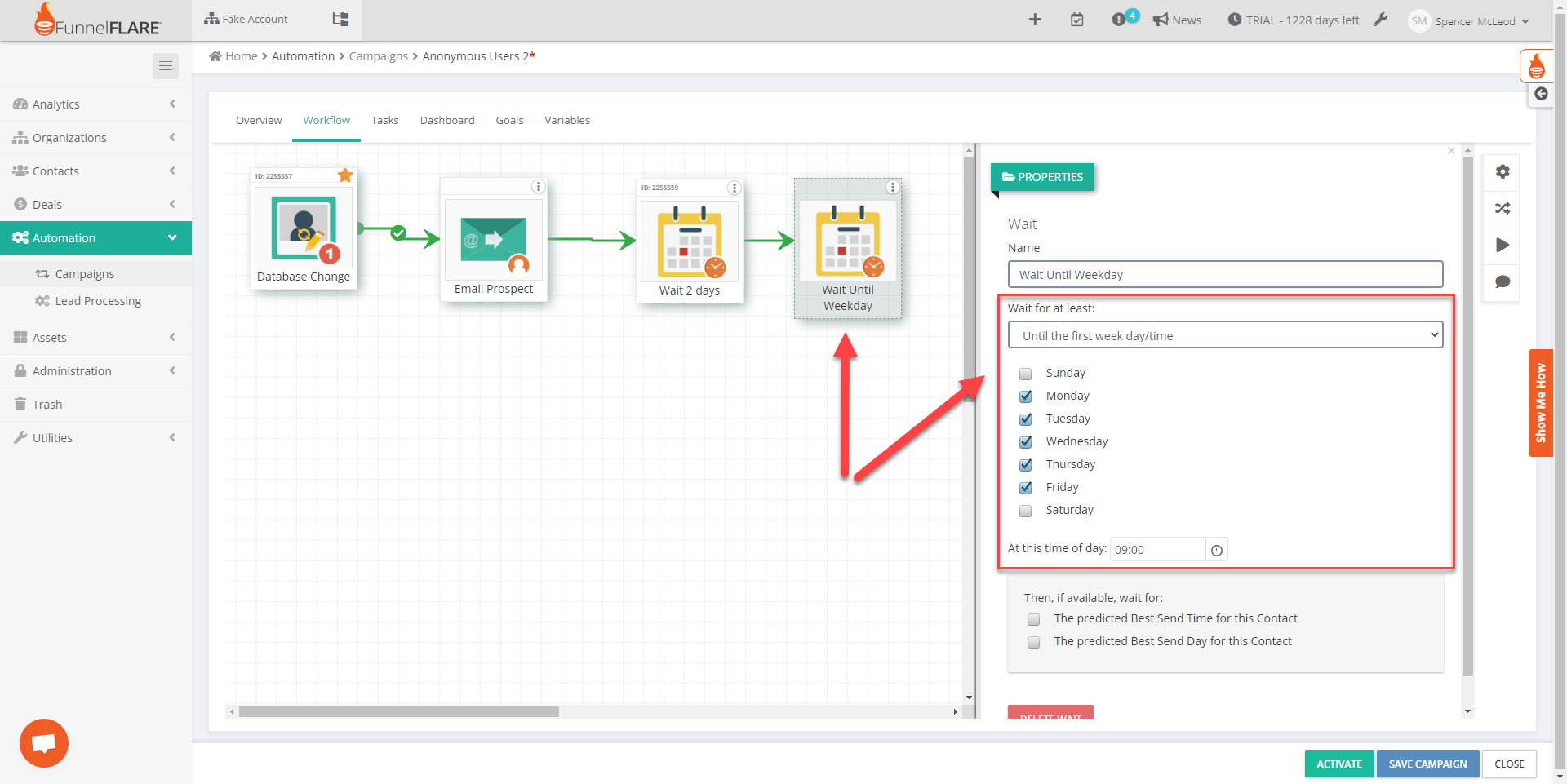1567x784 pixels.
Task: Click the Name field Wait Until Weekday
Action: click(x=1225, y=275)
